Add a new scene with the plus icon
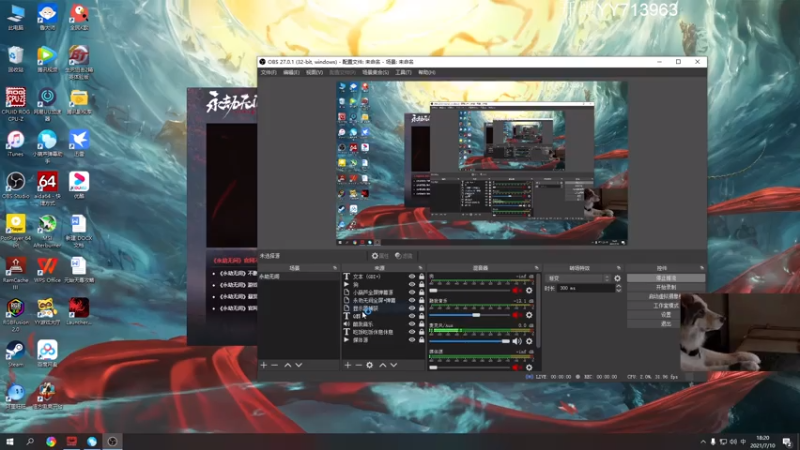This screenshot has height=450, width=800. pyautogui.click(x=264, y=365)
